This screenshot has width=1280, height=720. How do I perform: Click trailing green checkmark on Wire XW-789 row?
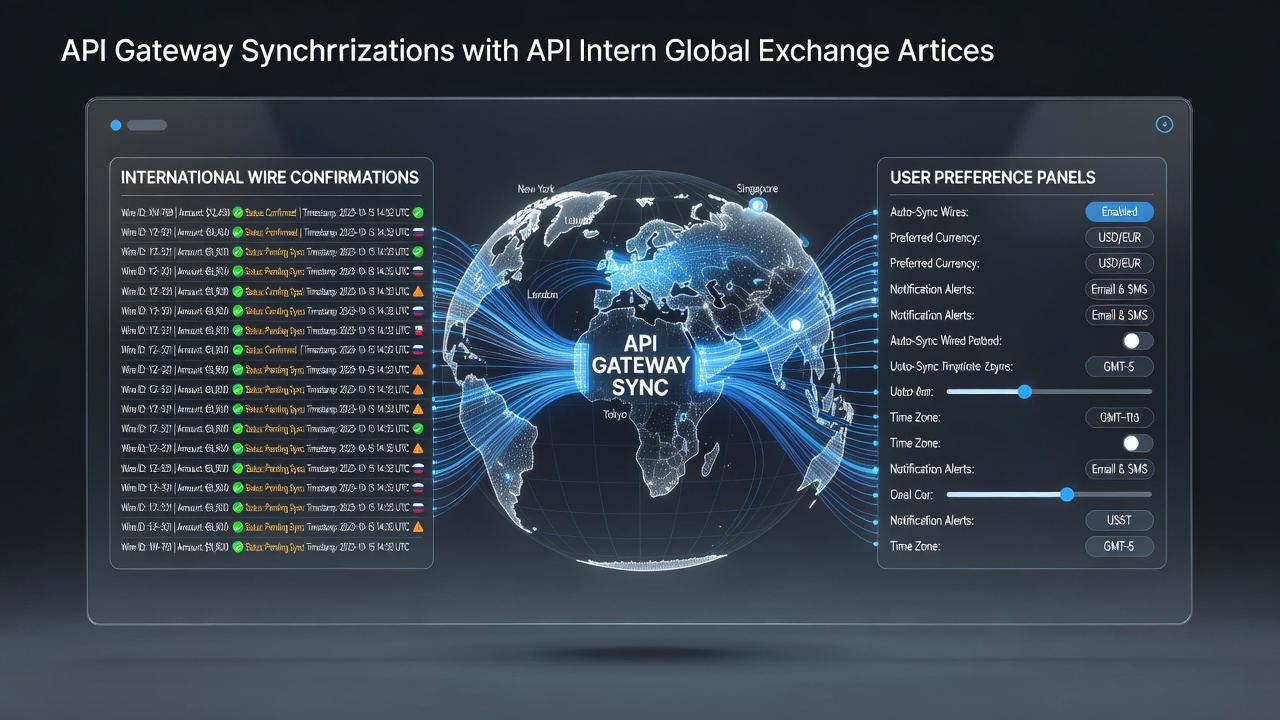(418, 213)
